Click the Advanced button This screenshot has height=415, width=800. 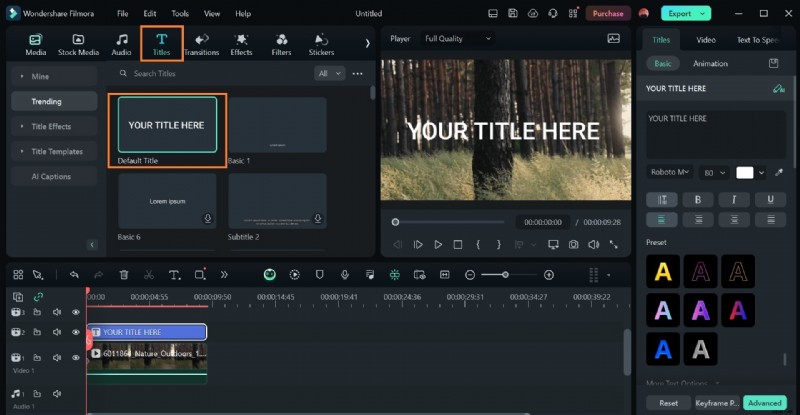pos(763,403)
